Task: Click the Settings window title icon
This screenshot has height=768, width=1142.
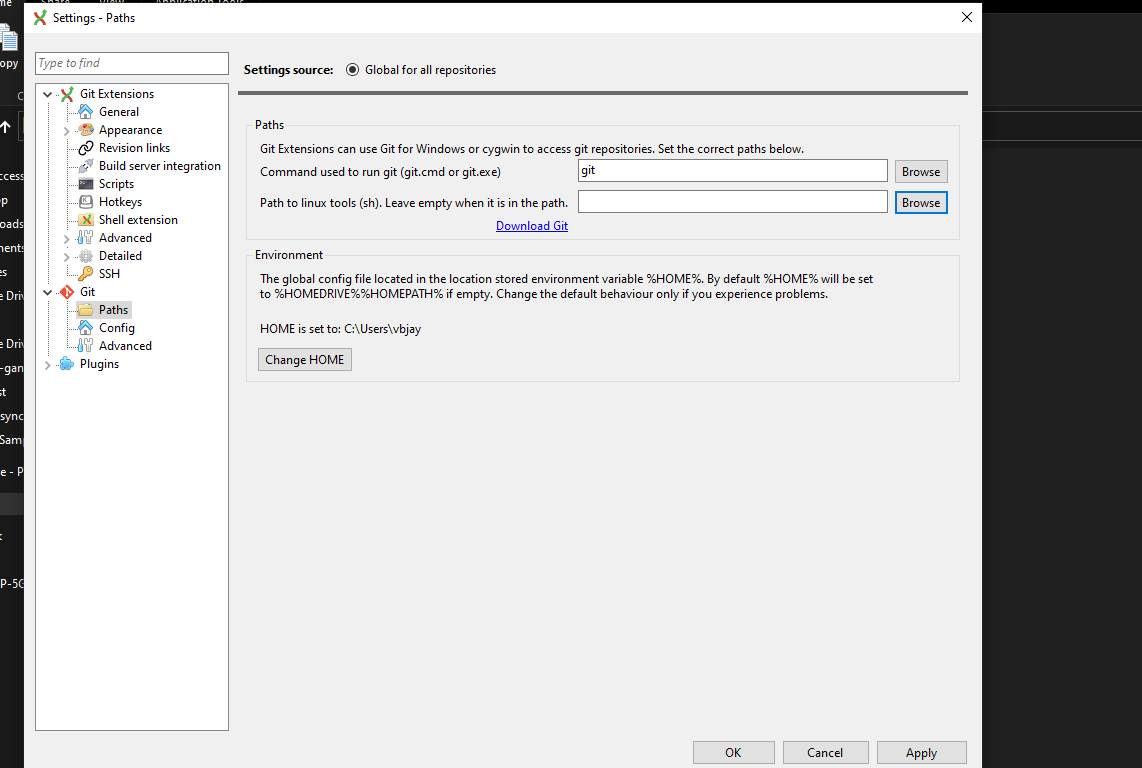Action: point(40,17)
